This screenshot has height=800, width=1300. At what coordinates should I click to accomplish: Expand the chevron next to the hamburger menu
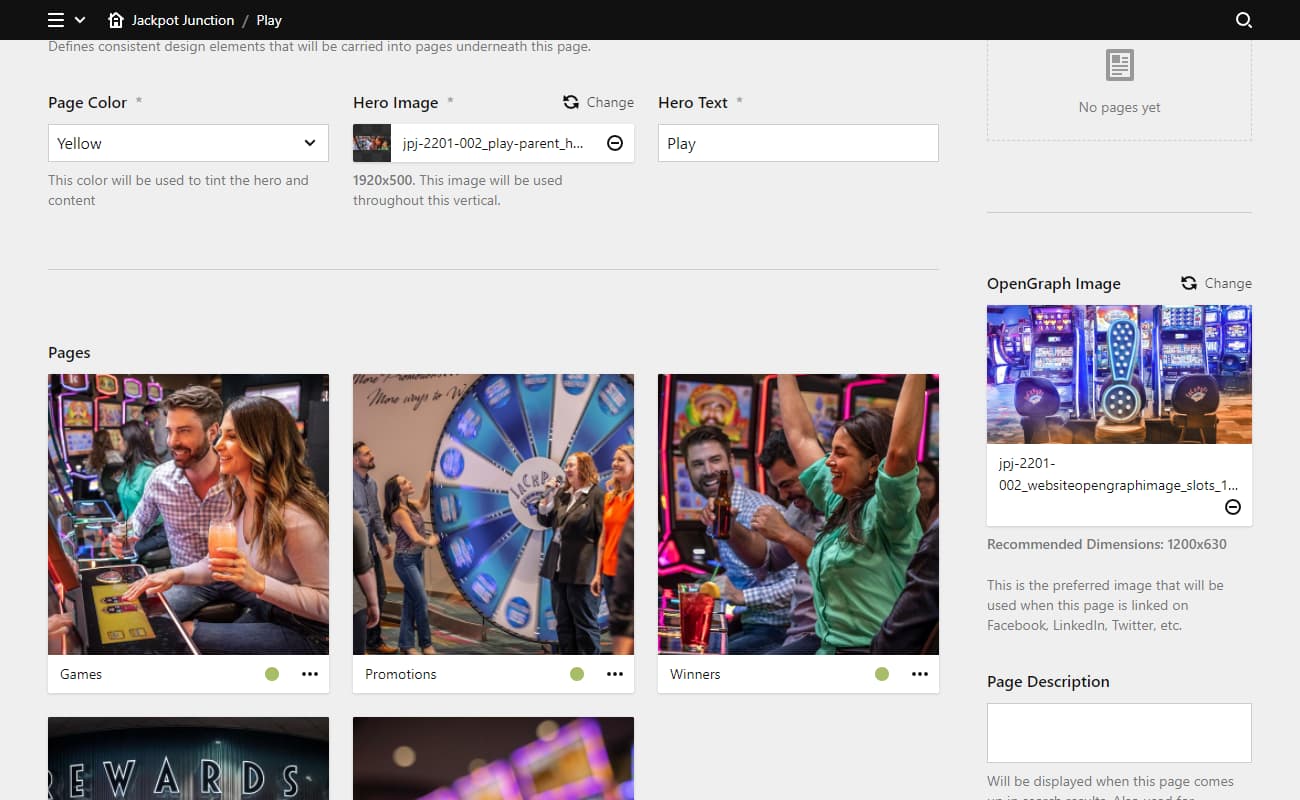[x=80, y=20]
